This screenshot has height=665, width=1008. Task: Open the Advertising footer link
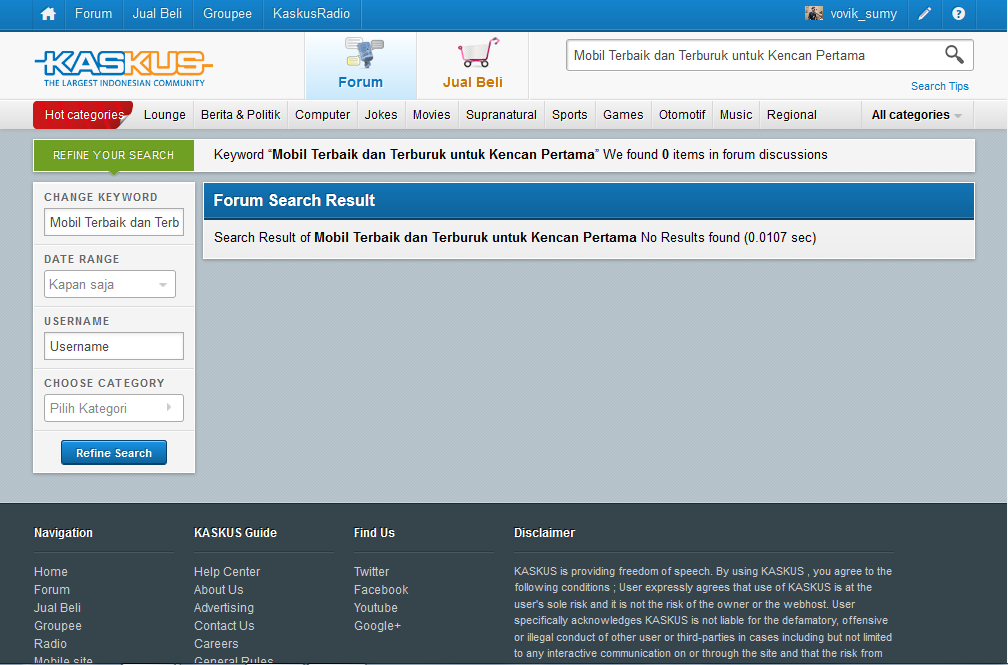click(x=224, y=608)
